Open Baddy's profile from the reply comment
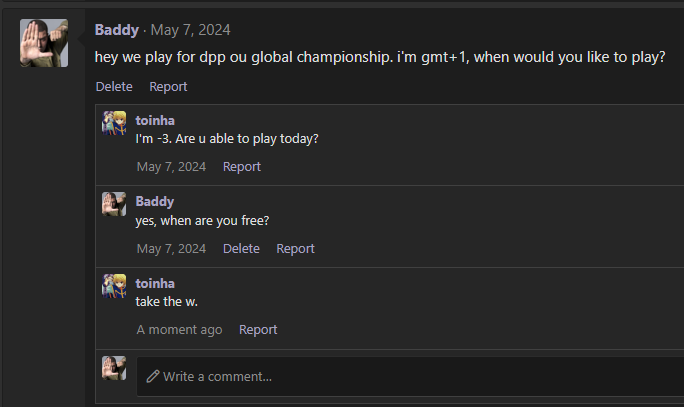This screenshot has width=684, height=407. (x=154, y=202)
